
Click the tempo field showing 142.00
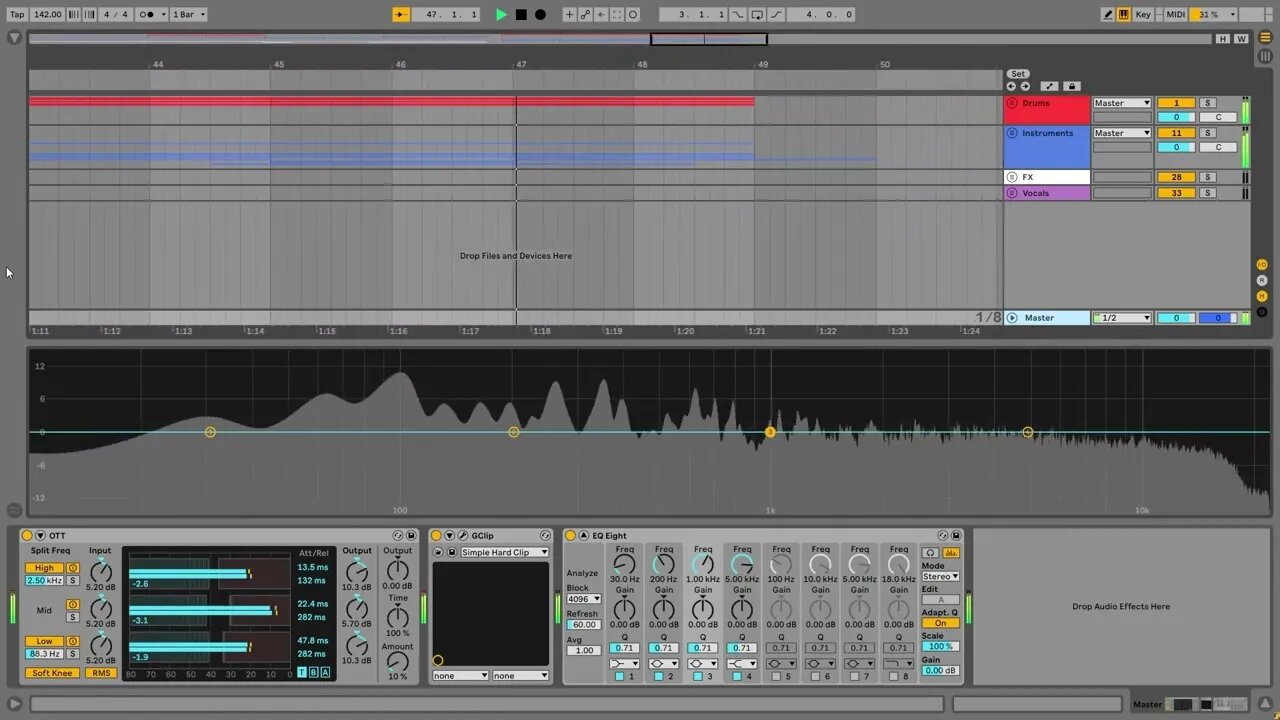tap(47, 14)
